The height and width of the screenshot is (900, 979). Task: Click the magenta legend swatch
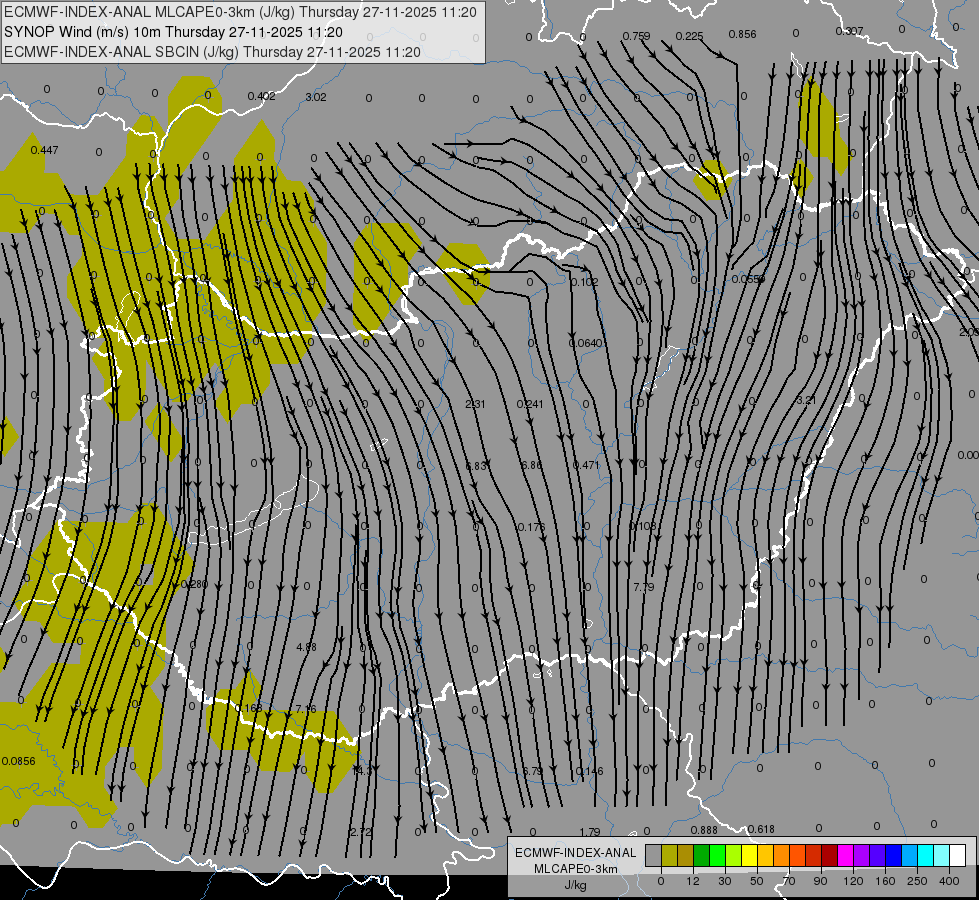point(846,855)
